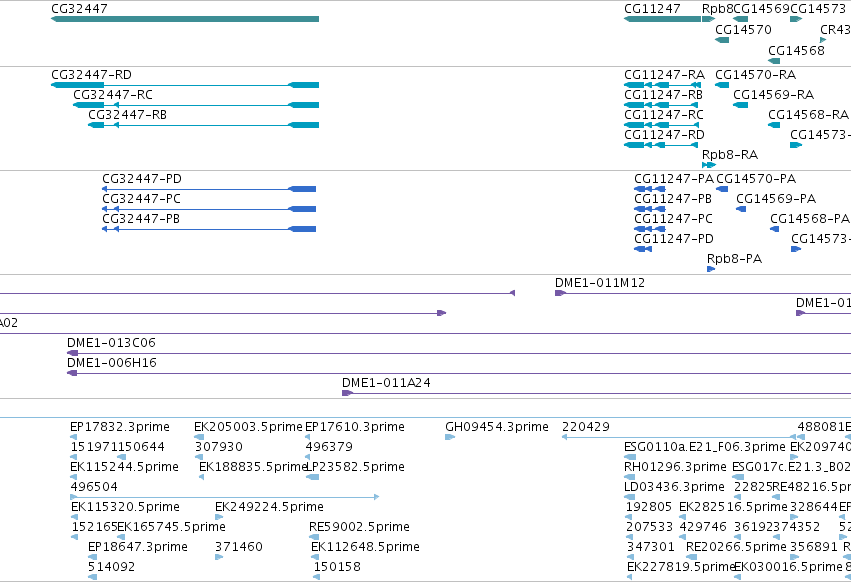The image size is (851, 582).
Task: Click EST GH09454.3prime label
Action: point(497,427)
